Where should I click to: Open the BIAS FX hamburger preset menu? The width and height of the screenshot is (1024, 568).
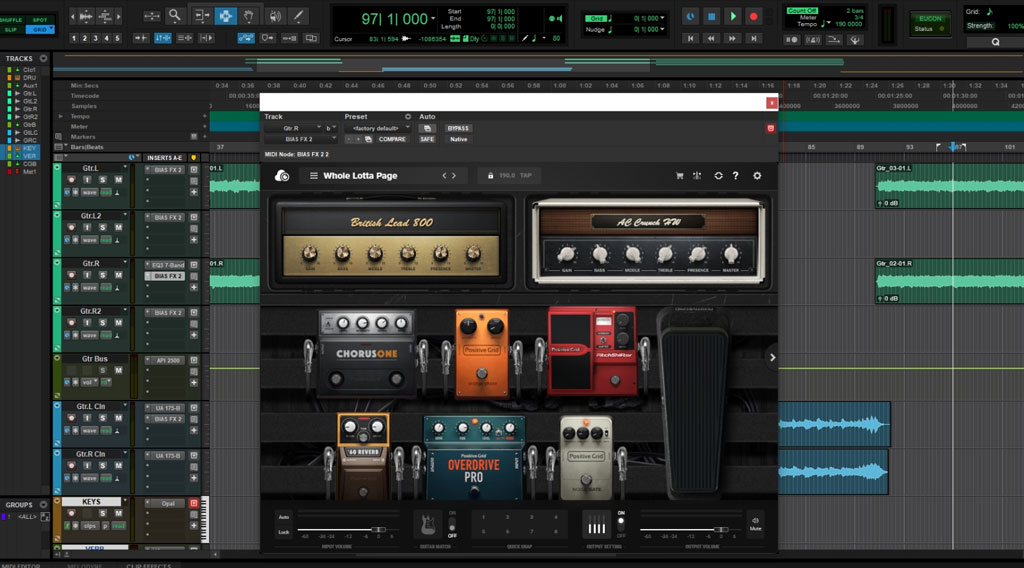click(x=313, y=176)
